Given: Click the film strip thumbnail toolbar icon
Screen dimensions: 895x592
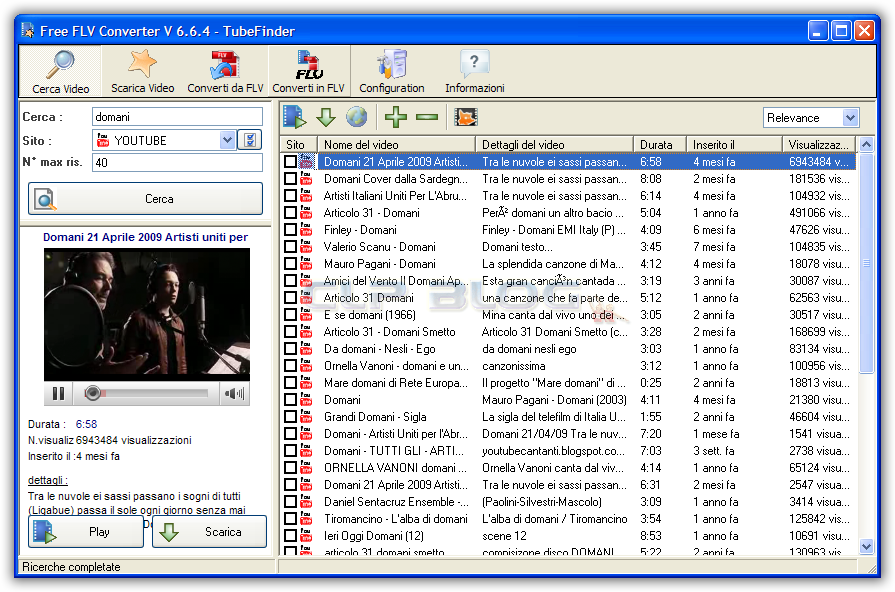Looking at the screenshot, I should (466, 117).
